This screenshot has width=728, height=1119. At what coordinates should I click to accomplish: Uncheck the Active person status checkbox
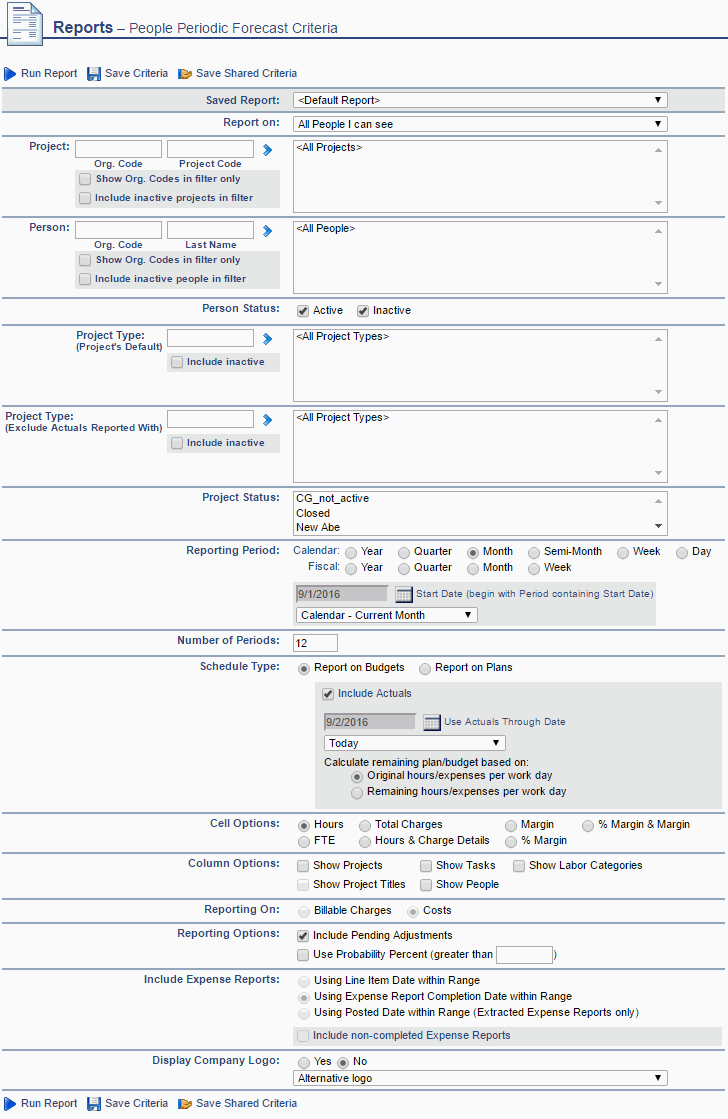click(303, 310)
